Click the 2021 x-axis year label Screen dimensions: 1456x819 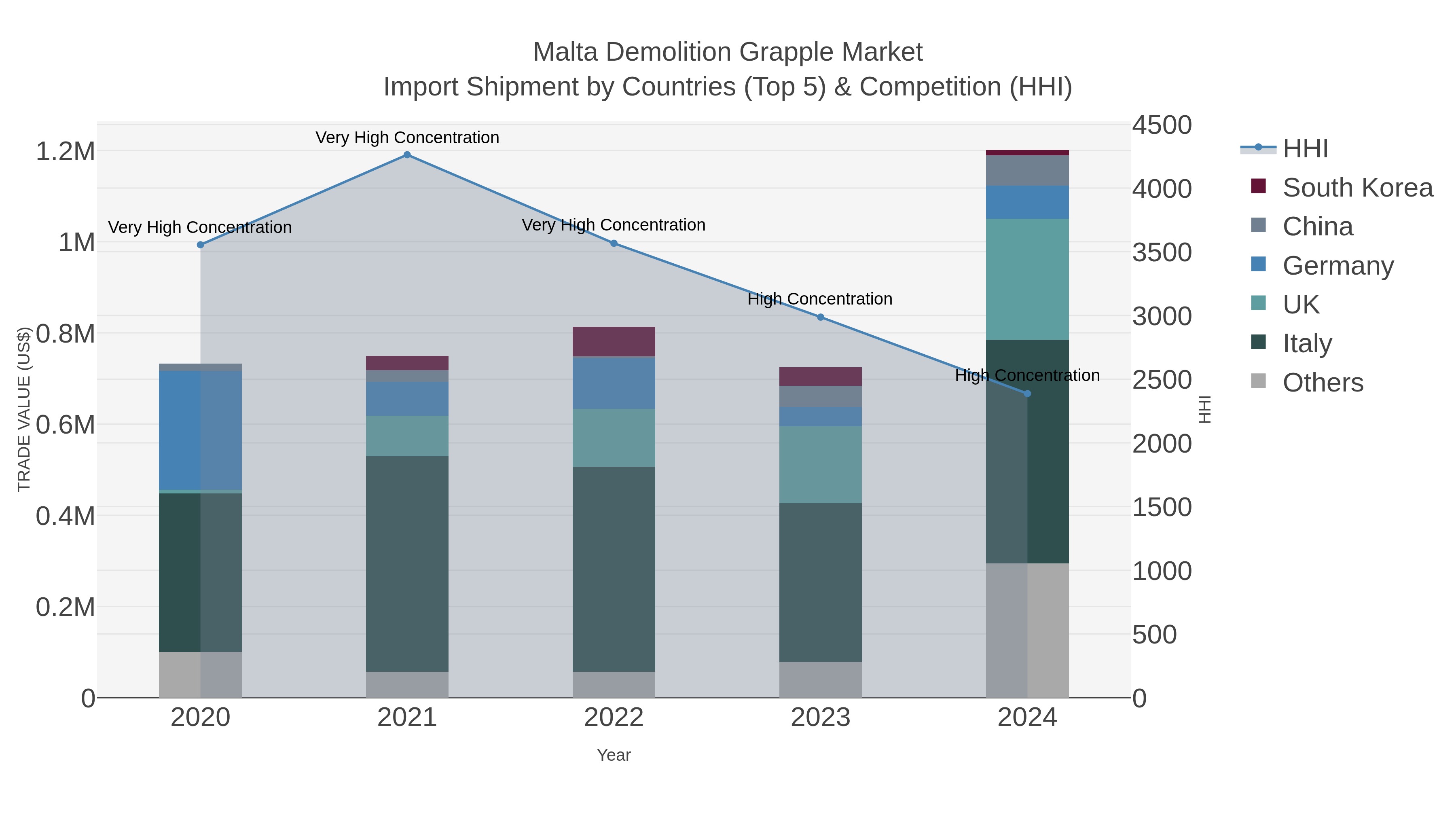pyautogui.click(x=407, y=718)
